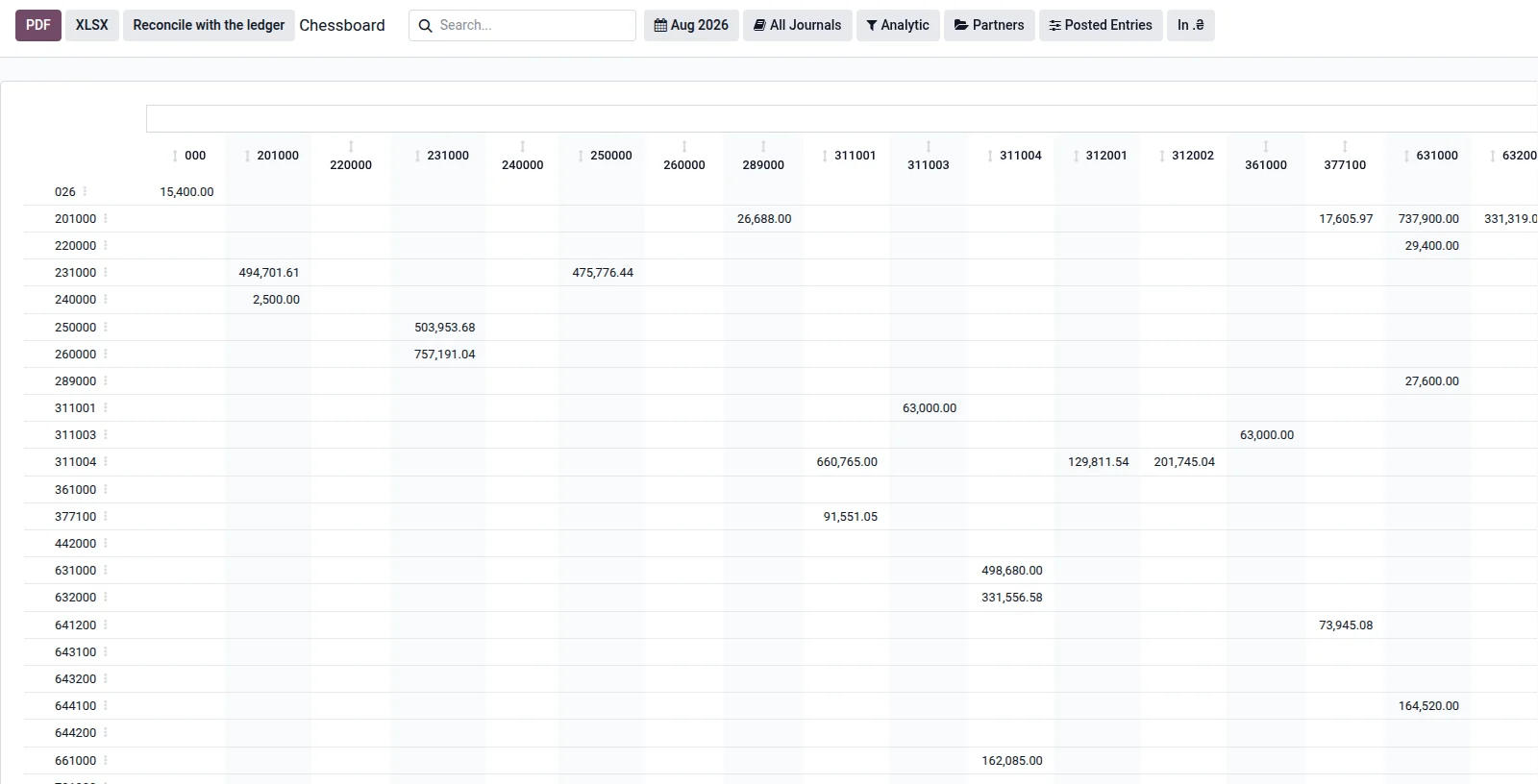
Task: Click the 494,701.61 amount cell
Action: click(x=269, y=273)
